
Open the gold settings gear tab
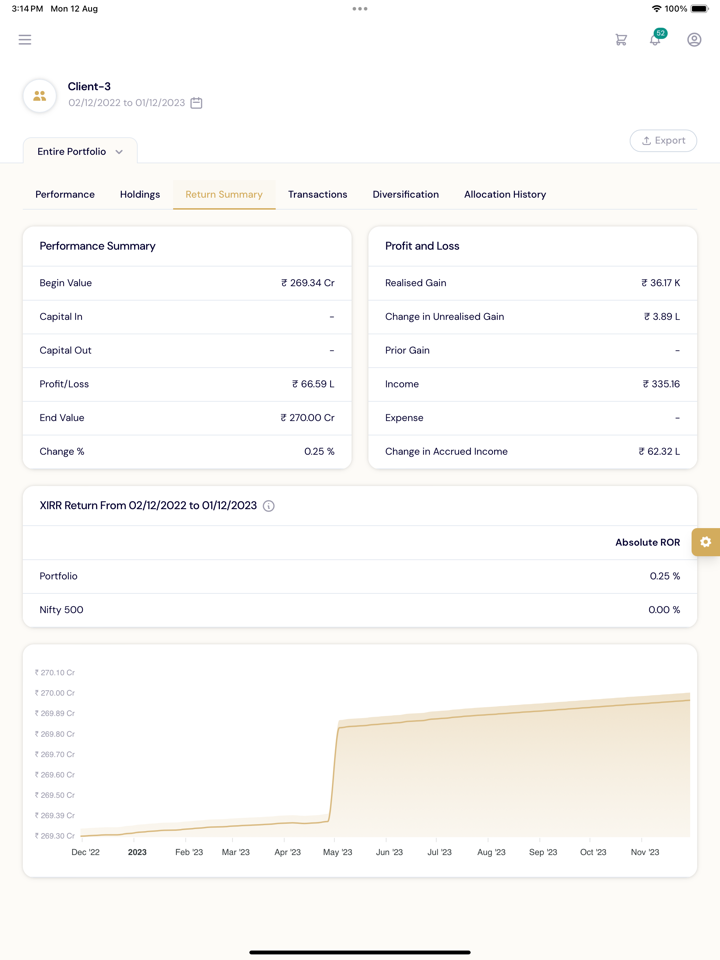[705, 542]
